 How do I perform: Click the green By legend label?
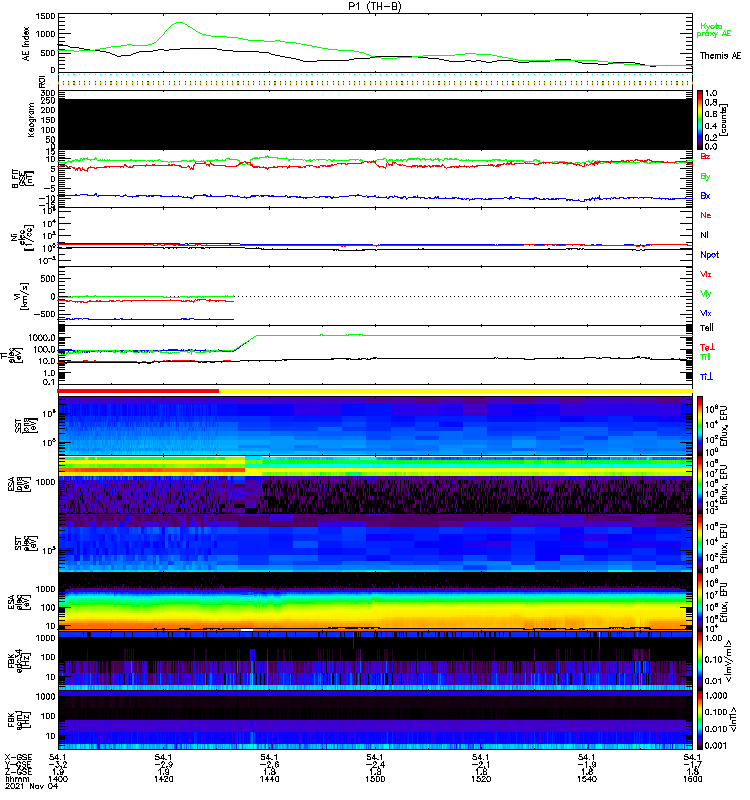coord(705,177)
